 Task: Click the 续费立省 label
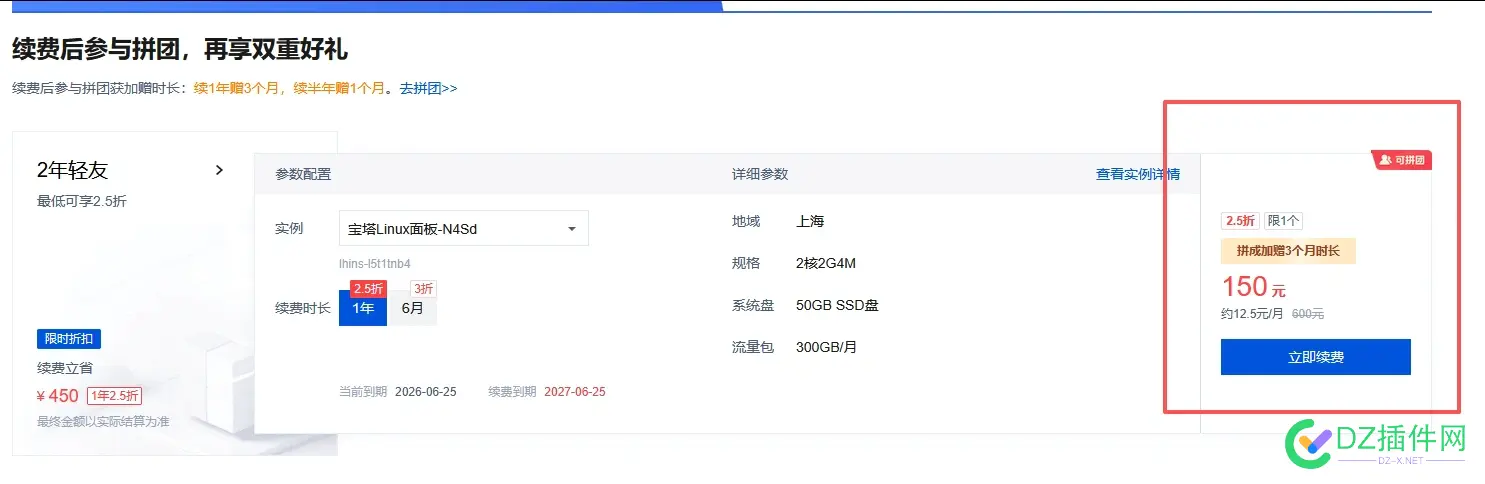(65, 368)
